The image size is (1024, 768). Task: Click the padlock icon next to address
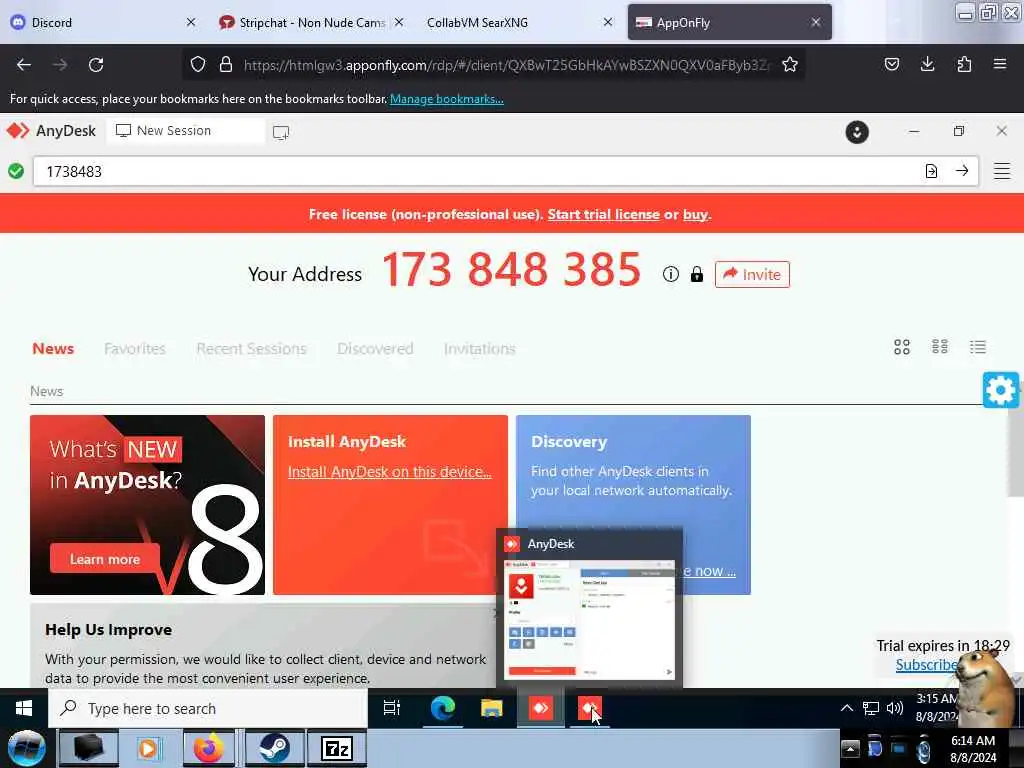[697, 274]
